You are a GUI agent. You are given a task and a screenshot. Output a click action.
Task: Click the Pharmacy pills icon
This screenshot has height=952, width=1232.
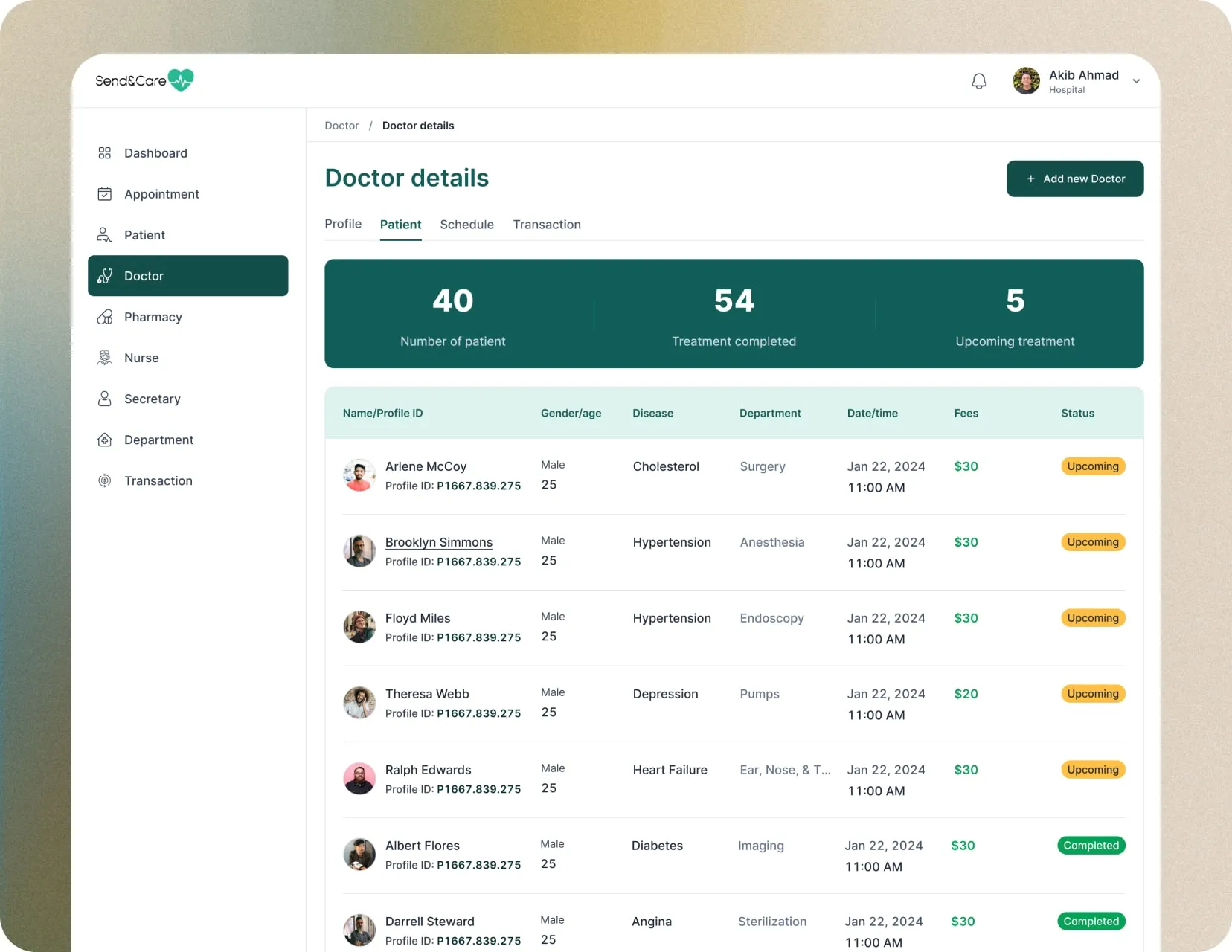point(105,317)
